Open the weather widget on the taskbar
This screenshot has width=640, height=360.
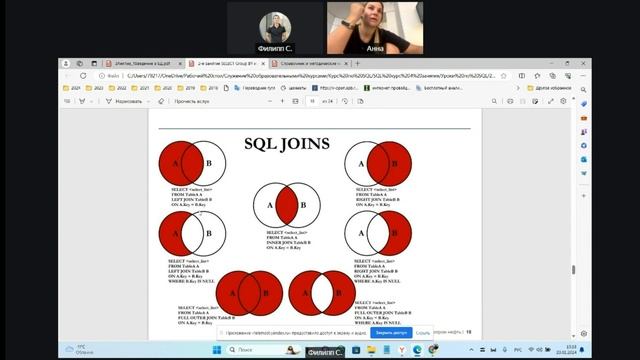pos(79,350)
